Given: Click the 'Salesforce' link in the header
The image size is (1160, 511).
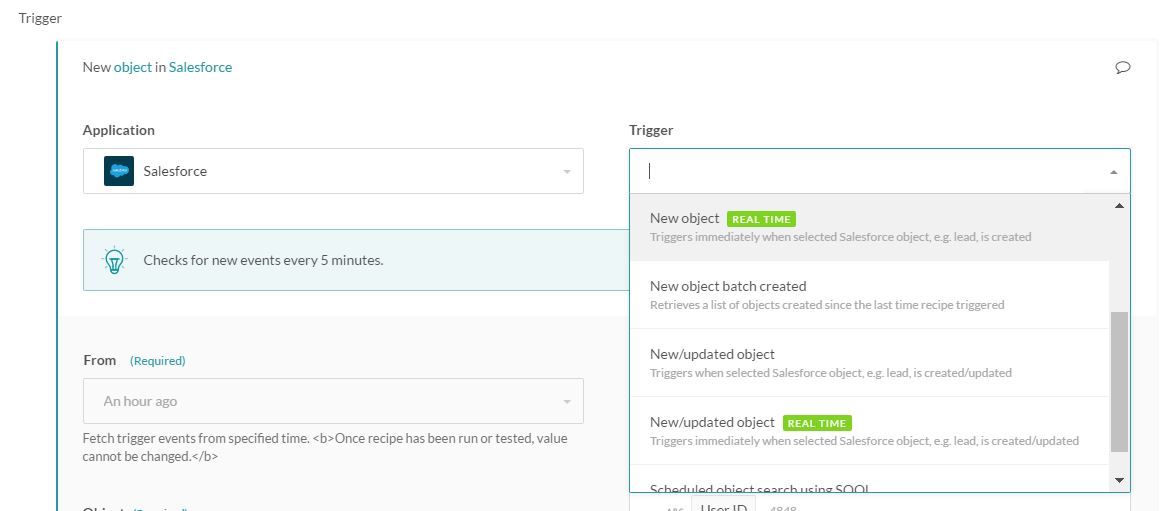Looking at the screenshot, I should tap(200, 67).
